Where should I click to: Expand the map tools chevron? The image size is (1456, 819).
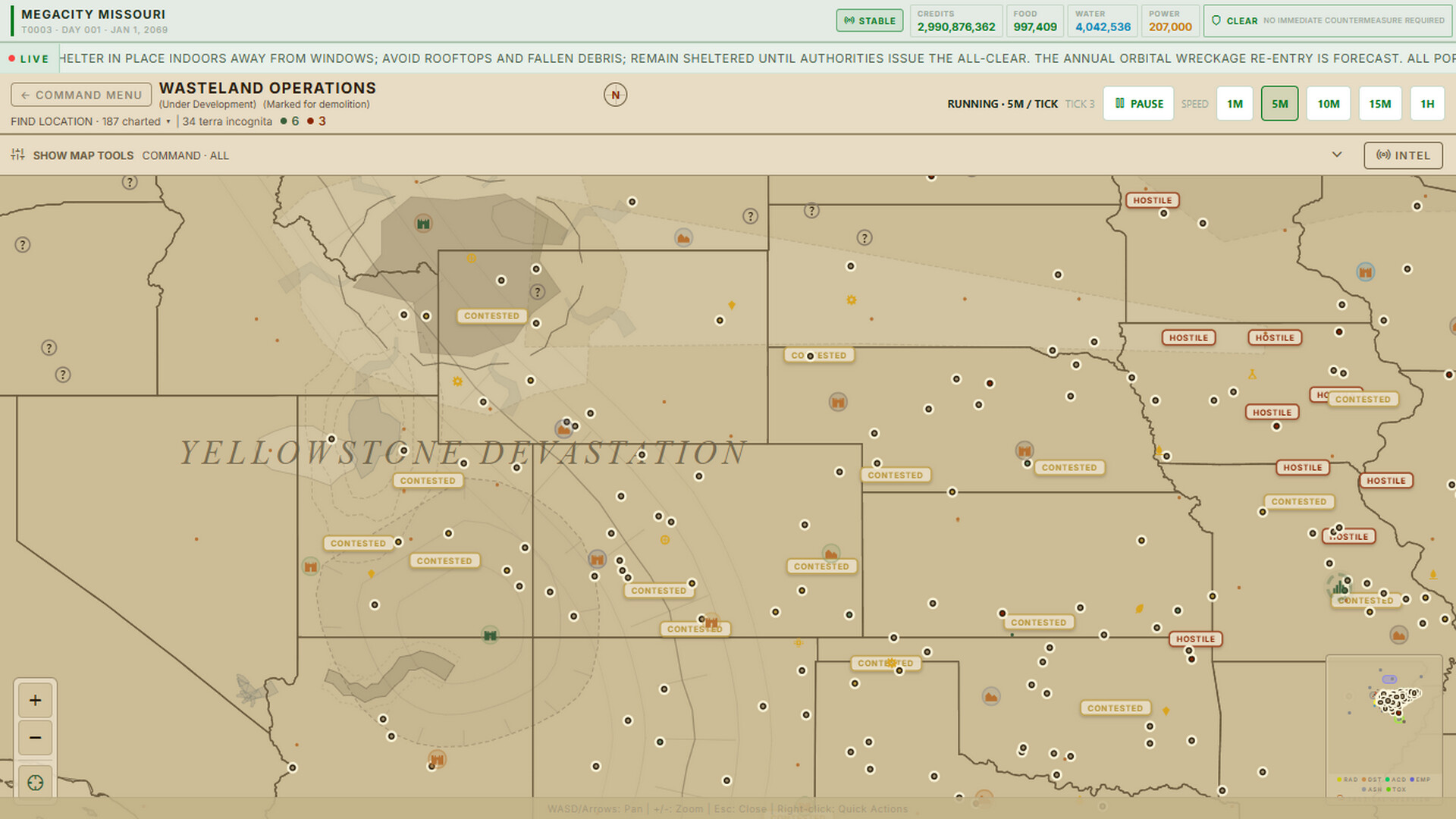[x=1336, y=155]
